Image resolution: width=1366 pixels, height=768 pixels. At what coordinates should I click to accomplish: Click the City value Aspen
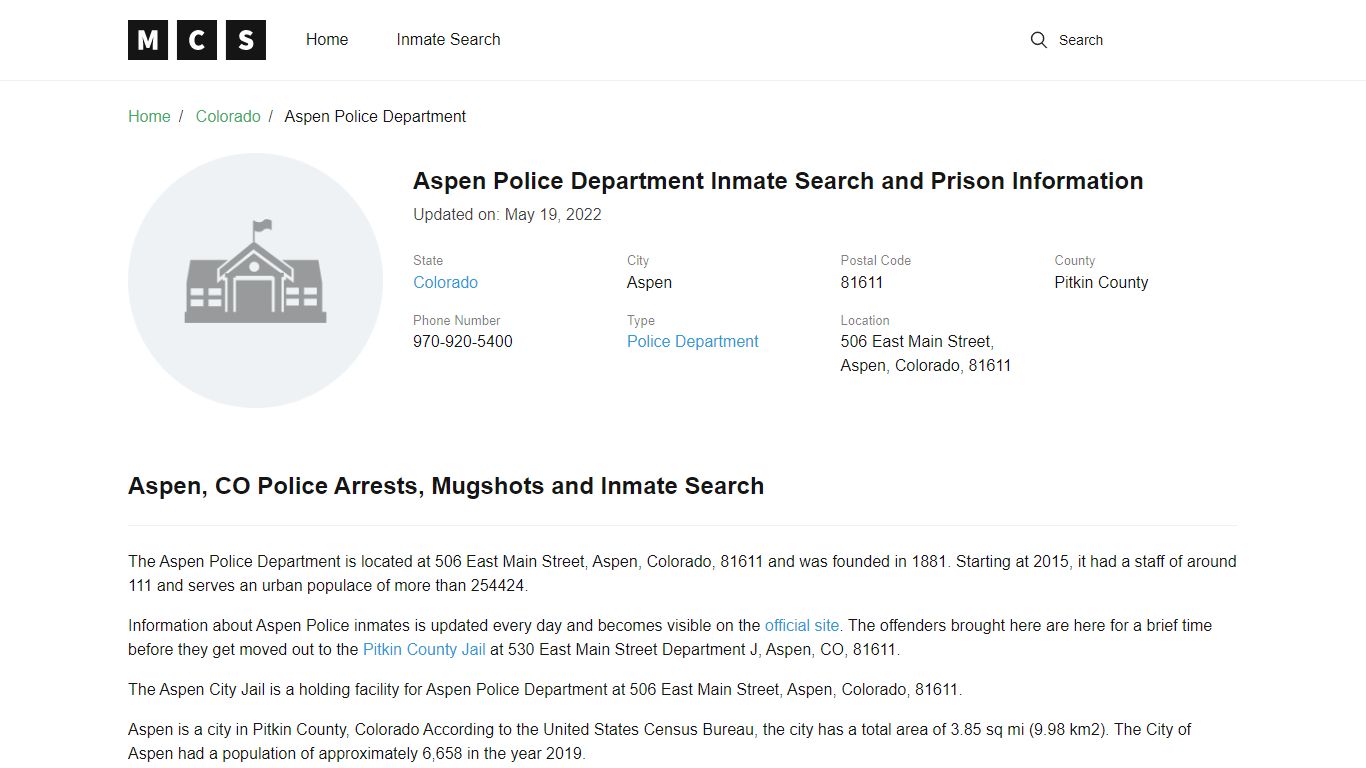pos(649,282)
